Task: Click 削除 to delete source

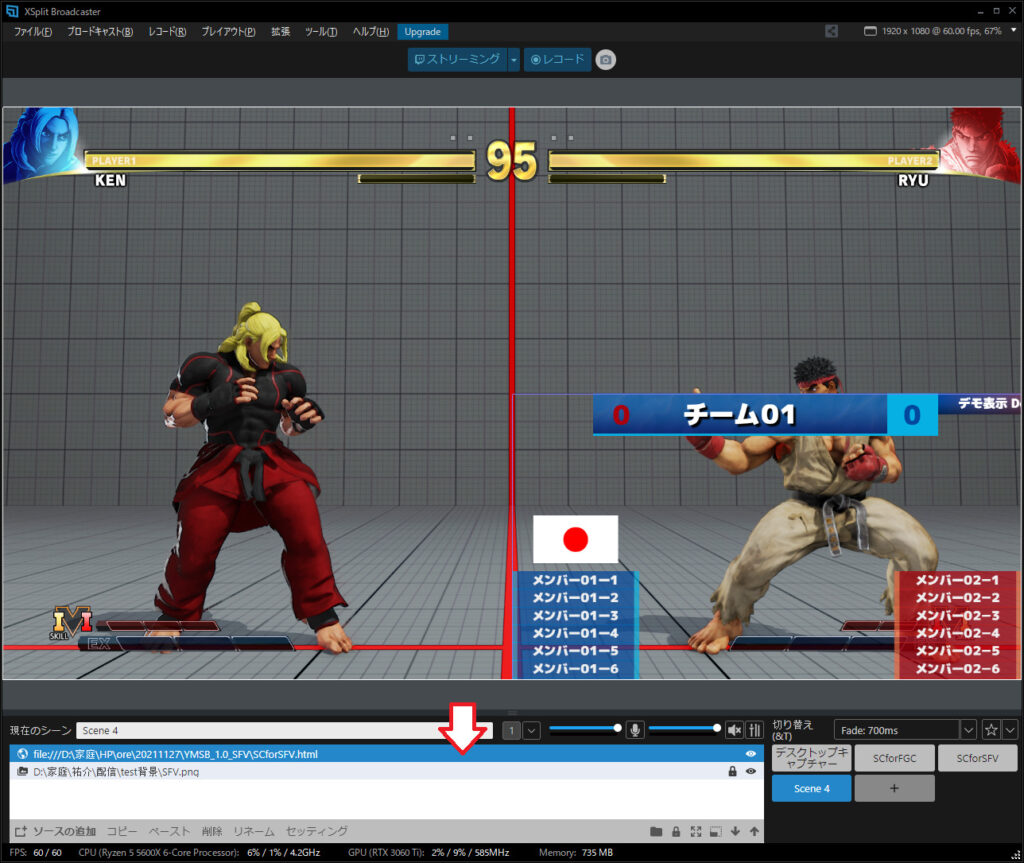Action: [x=212, y=831]
